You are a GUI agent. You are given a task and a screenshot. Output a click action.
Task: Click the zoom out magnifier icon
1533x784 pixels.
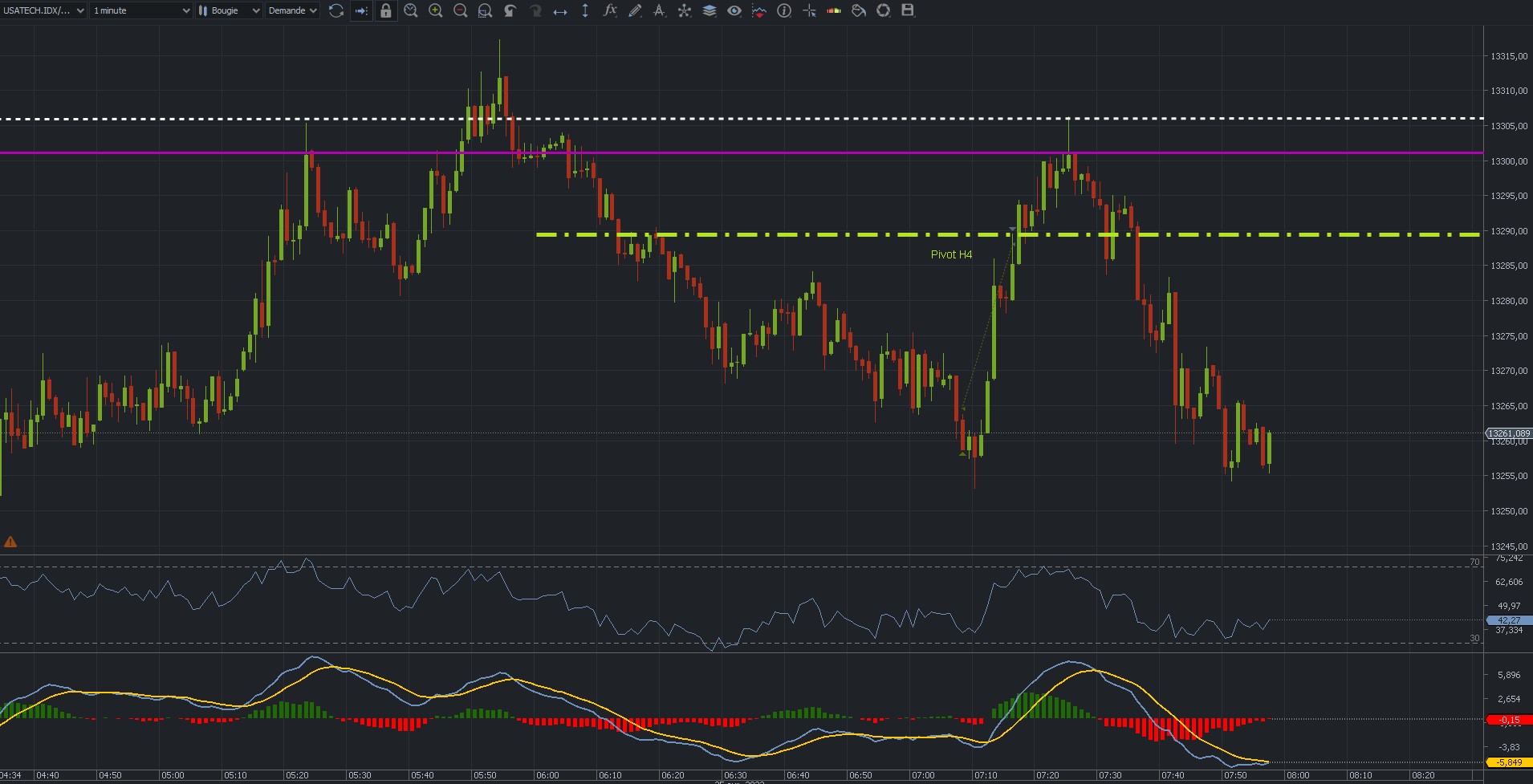[461, 10]
